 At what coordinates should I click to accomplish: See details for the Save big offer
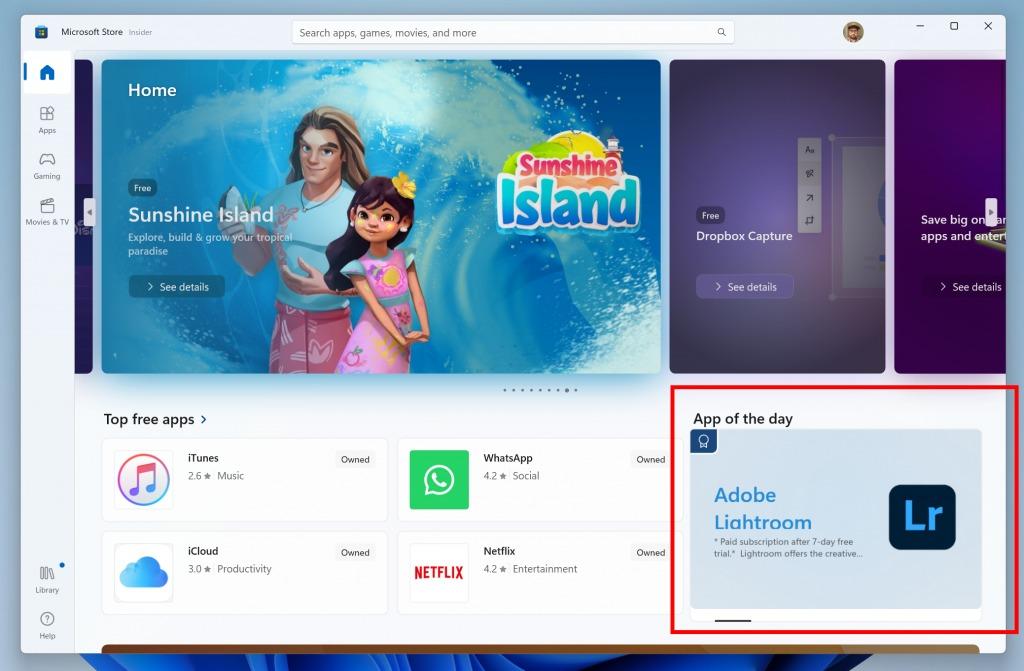click(970, 287)
